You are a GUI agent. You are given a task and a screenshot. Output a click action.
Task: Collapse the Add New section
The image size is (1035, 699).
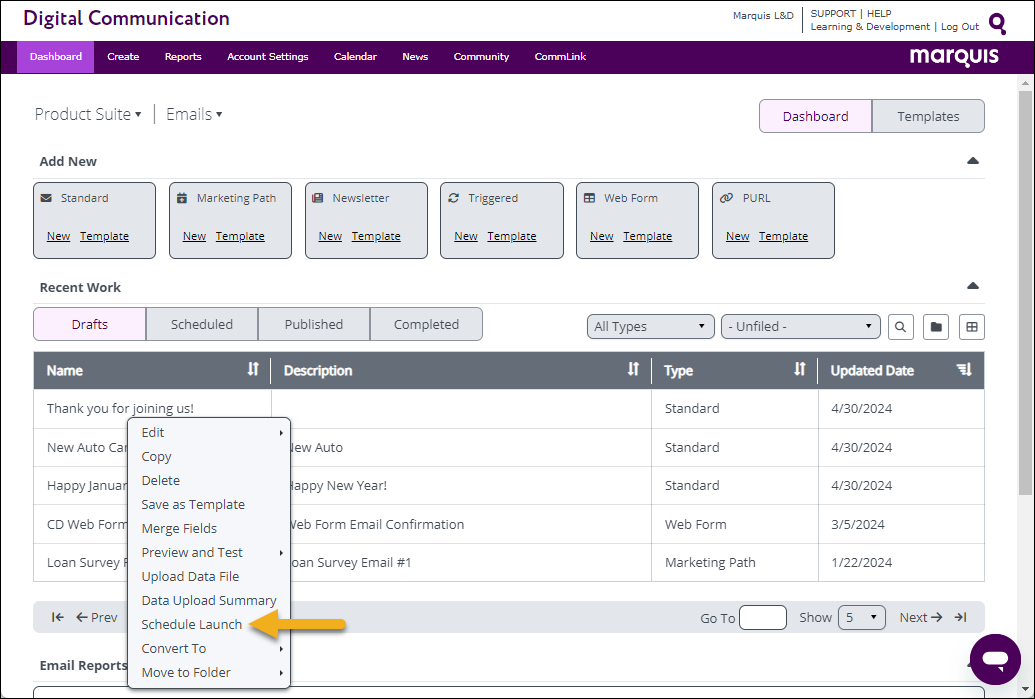tap(972, 161)
